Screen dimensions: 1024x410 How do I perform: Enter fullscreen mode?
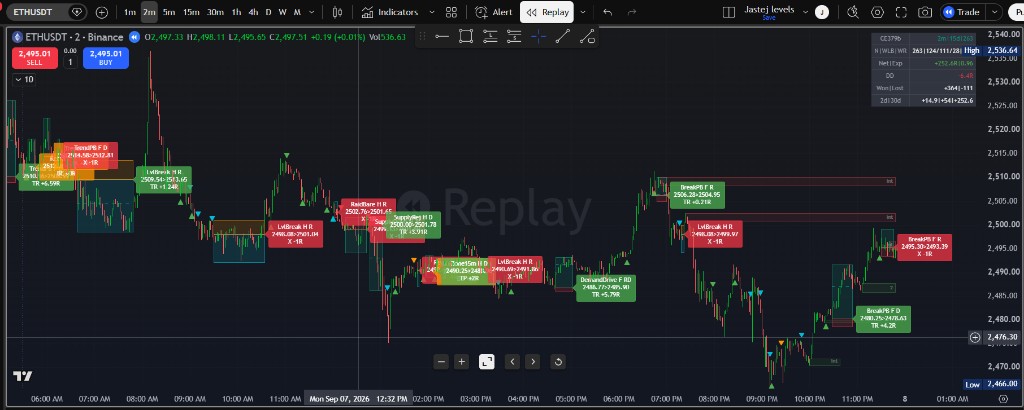[901, 12]
